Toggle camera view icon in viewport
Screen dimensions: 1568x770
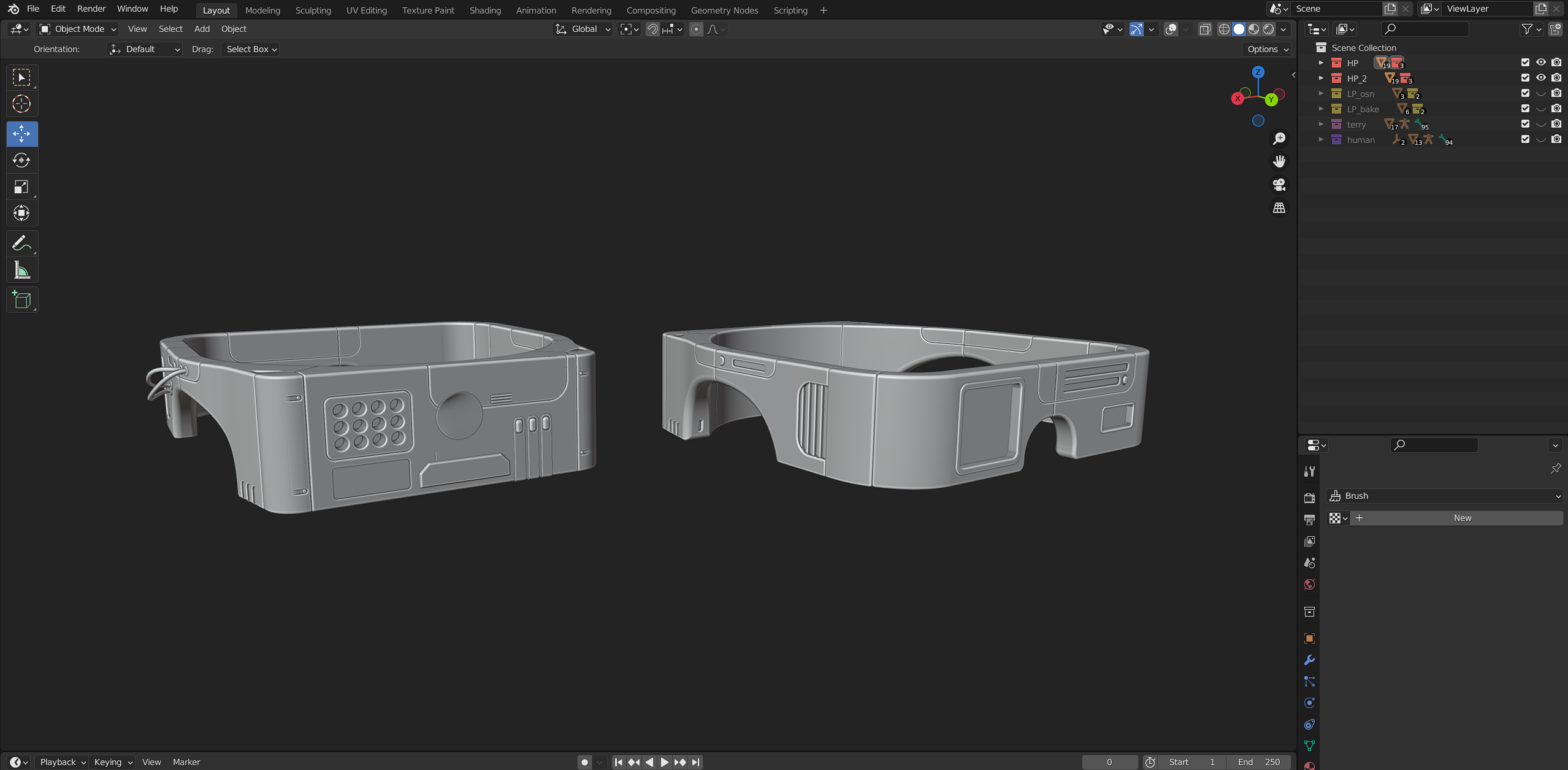tap(1279, 185)
